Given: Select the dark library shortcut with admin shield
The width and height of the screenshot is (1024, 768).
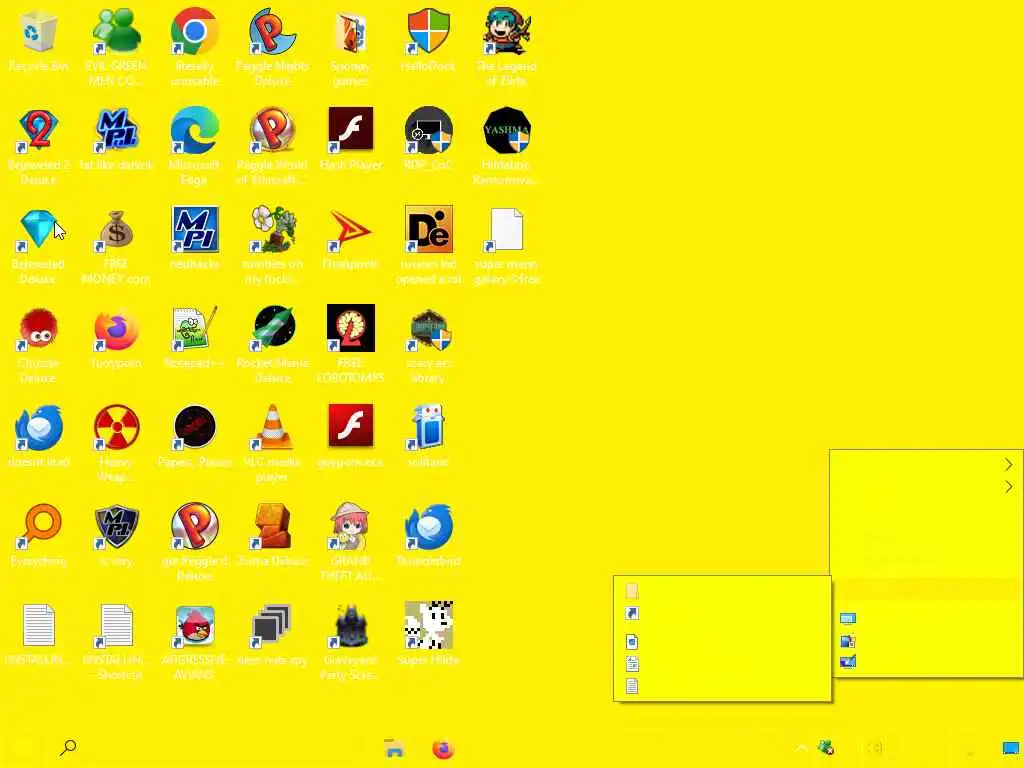Looking at the screenshot, I should click(428, 329).
